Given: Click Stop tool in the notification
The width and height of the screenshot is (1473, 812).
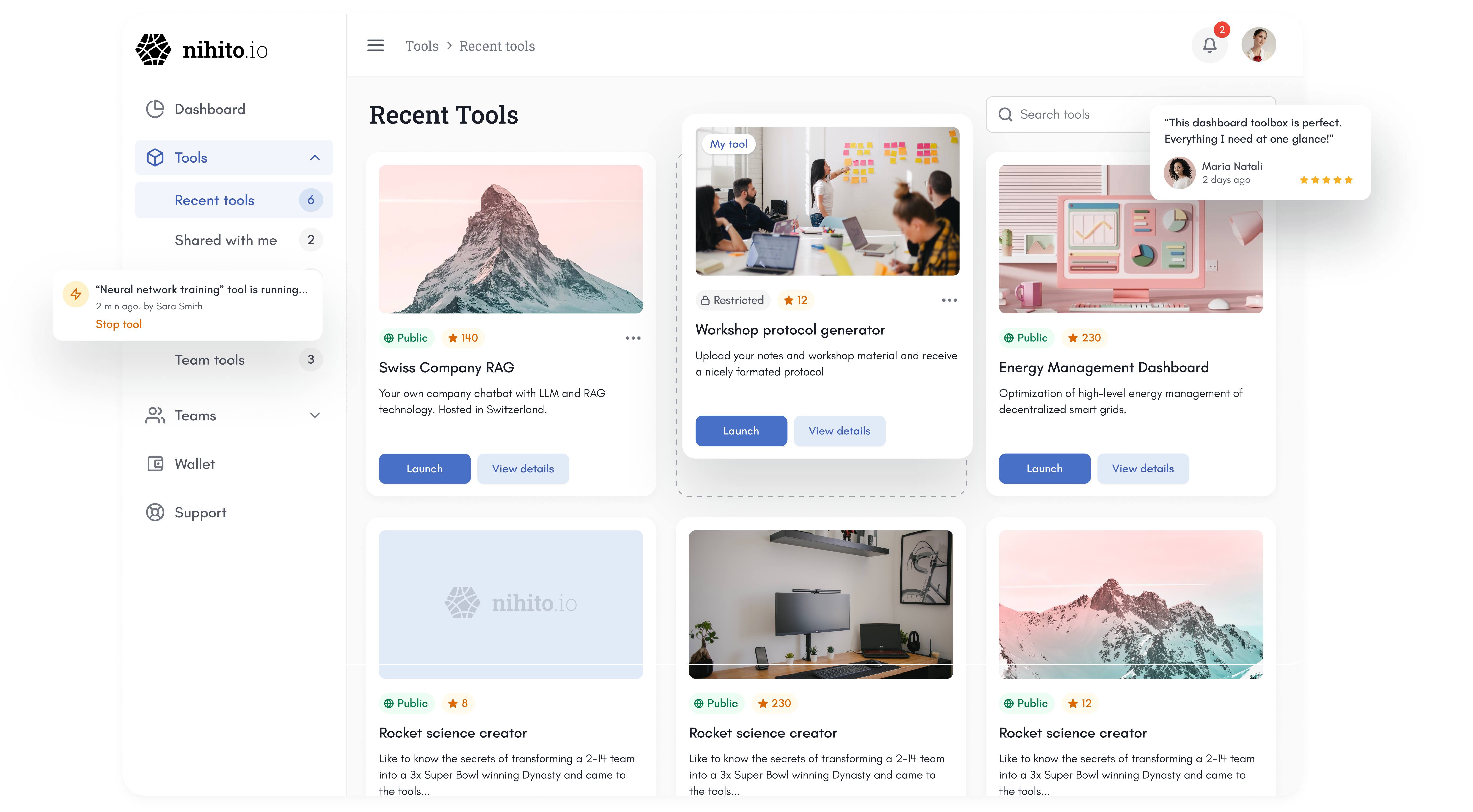Looking at the screenshot, I should (118, 324).
